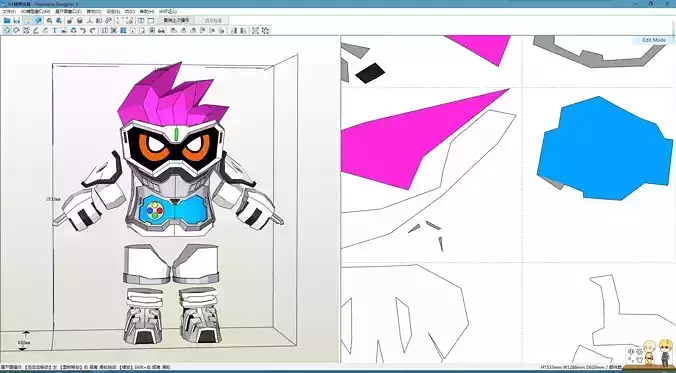Open the 3D模型窗口 menu

[x=35, y=11]
